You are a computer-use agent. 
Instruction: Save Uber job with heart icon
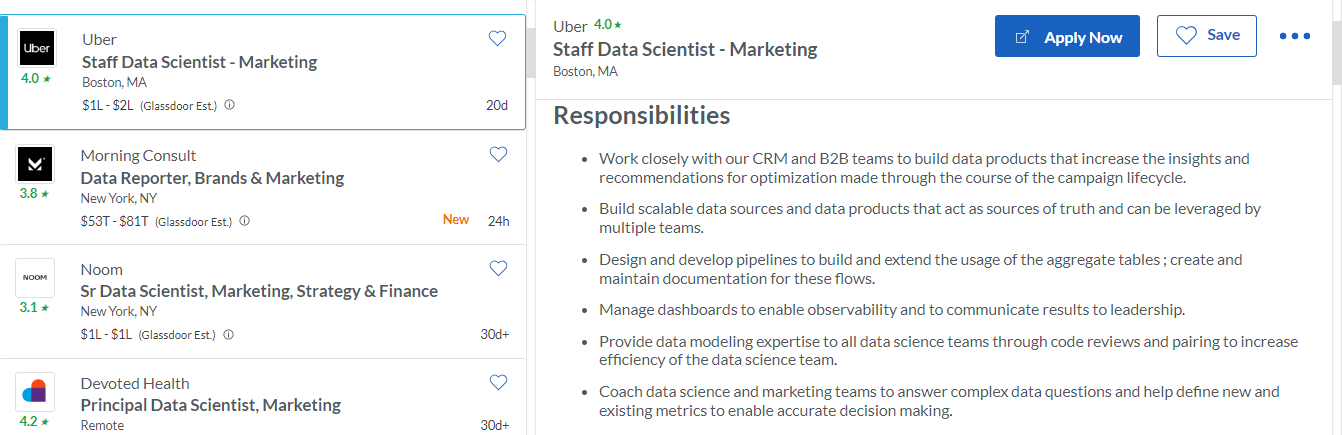coord(497,38)
